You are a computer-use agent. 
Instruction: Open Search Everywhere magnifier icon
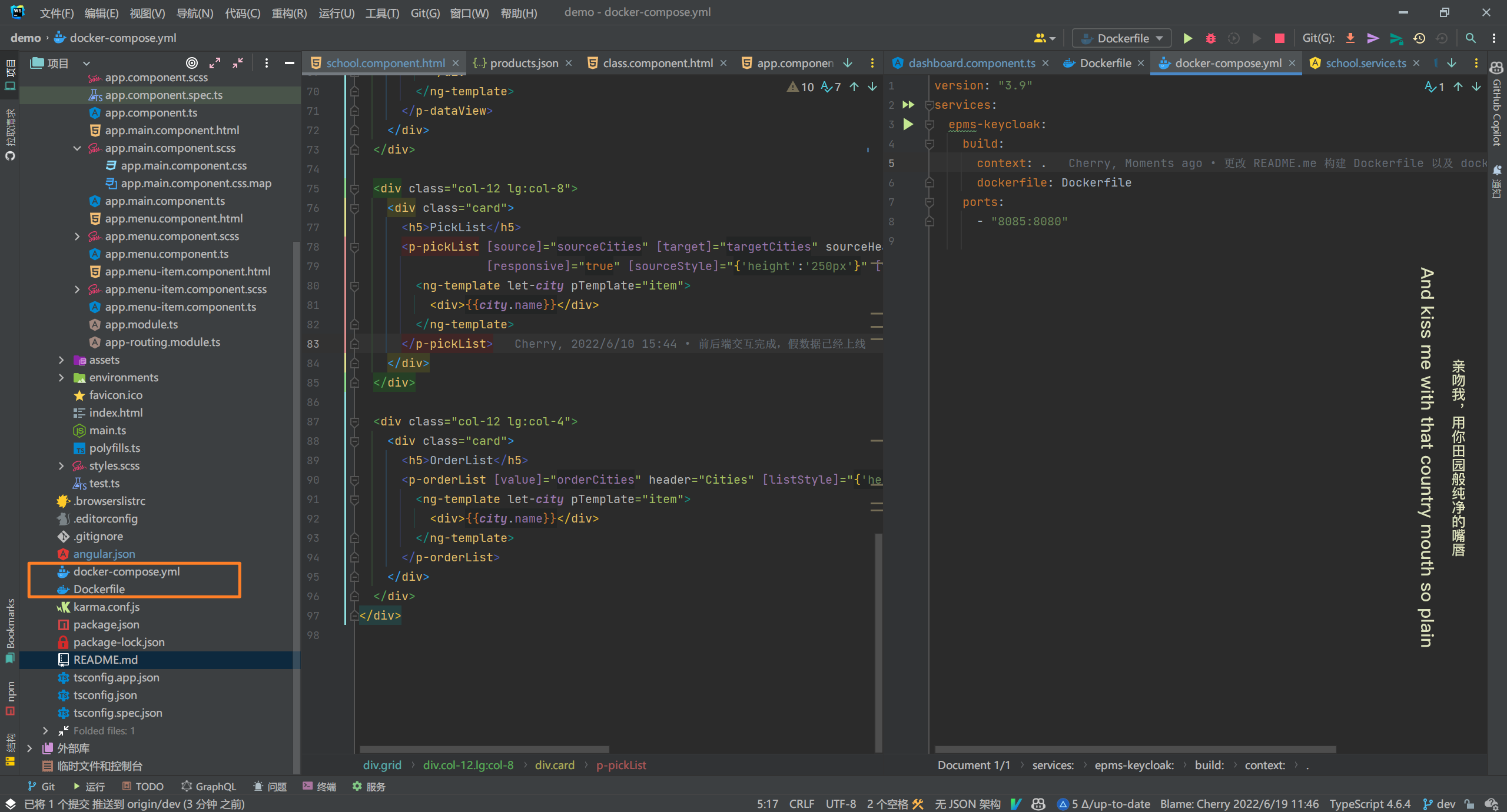pyautogui.click(x=1471, y=38)
